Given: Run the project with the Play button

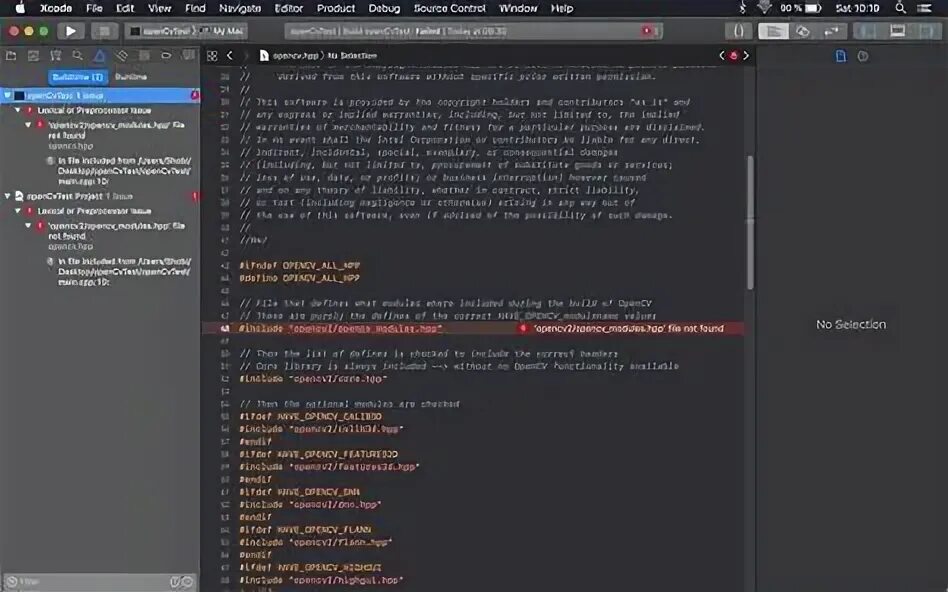Looking at the screenshot, I should (x=71, y=31).
